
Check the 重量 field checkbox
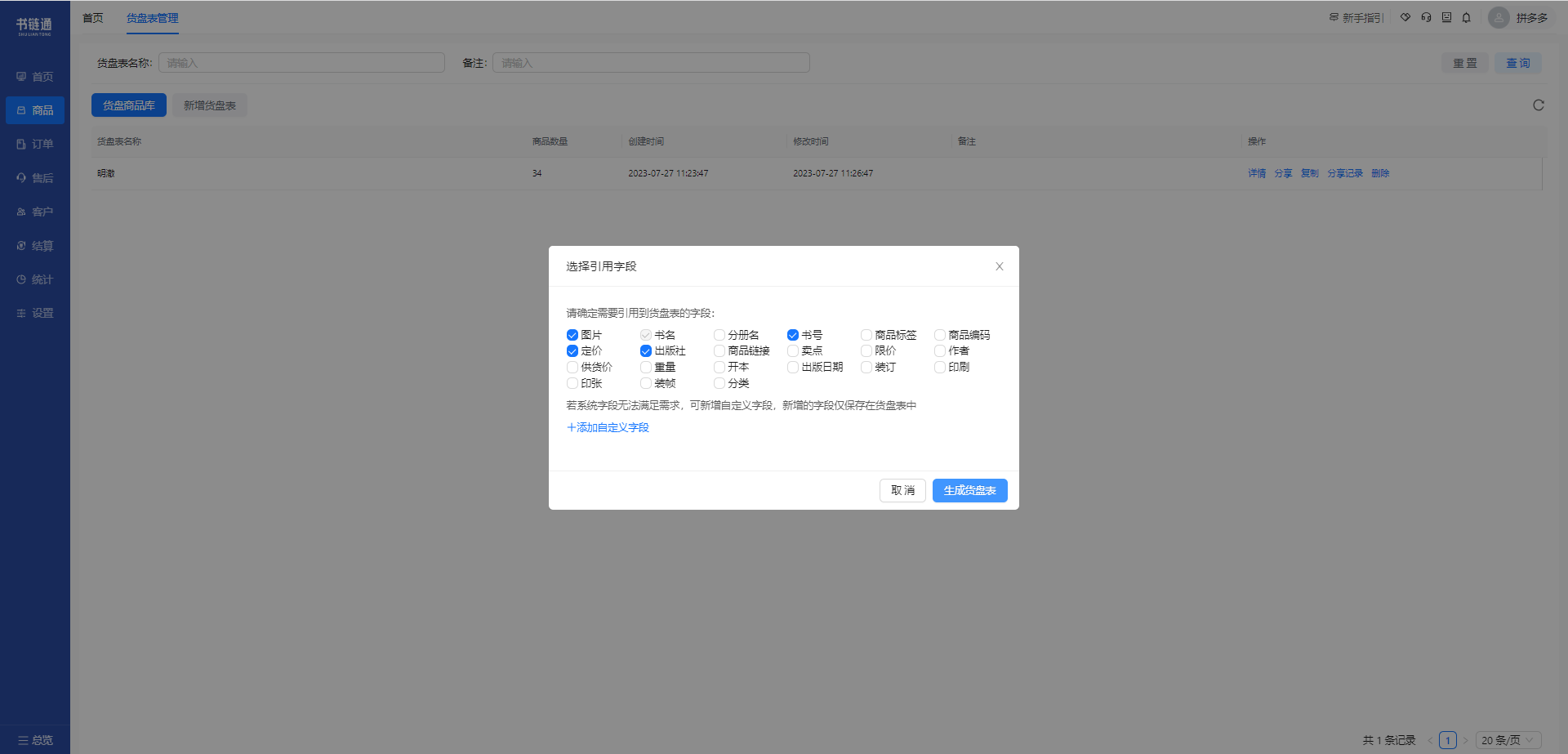tap(645, 368)
